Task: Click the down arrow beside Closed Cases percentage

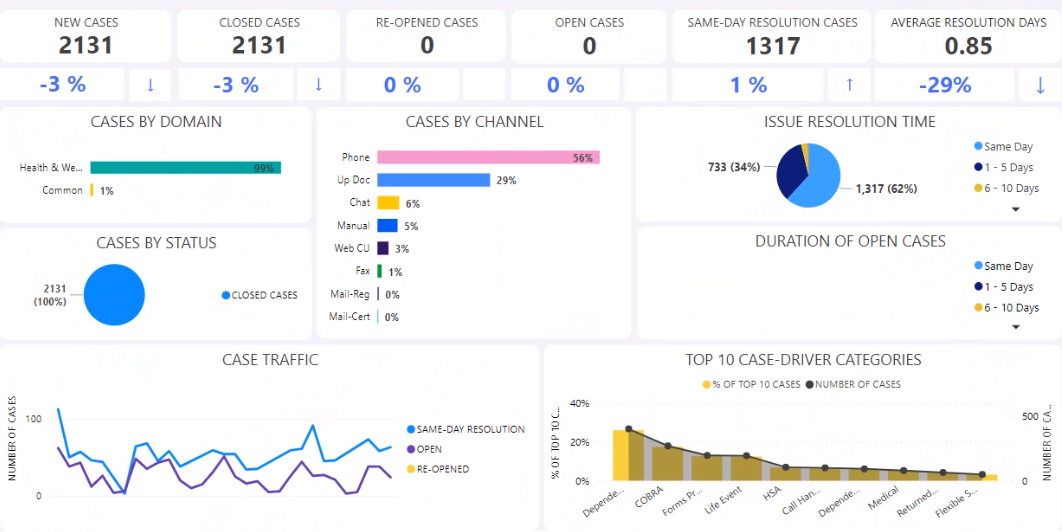Action: (x=318, y=84)
